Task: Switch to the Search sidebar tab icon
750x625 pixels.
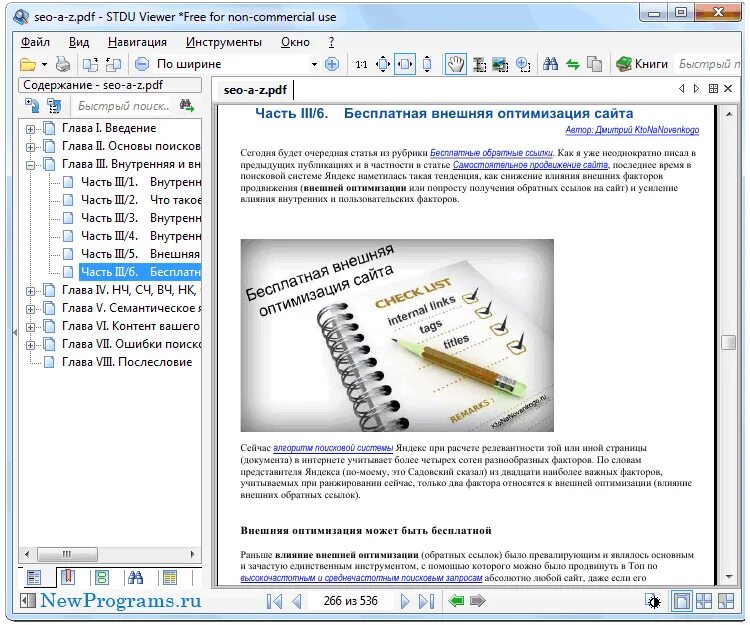Action: click(x=135, y=578)
